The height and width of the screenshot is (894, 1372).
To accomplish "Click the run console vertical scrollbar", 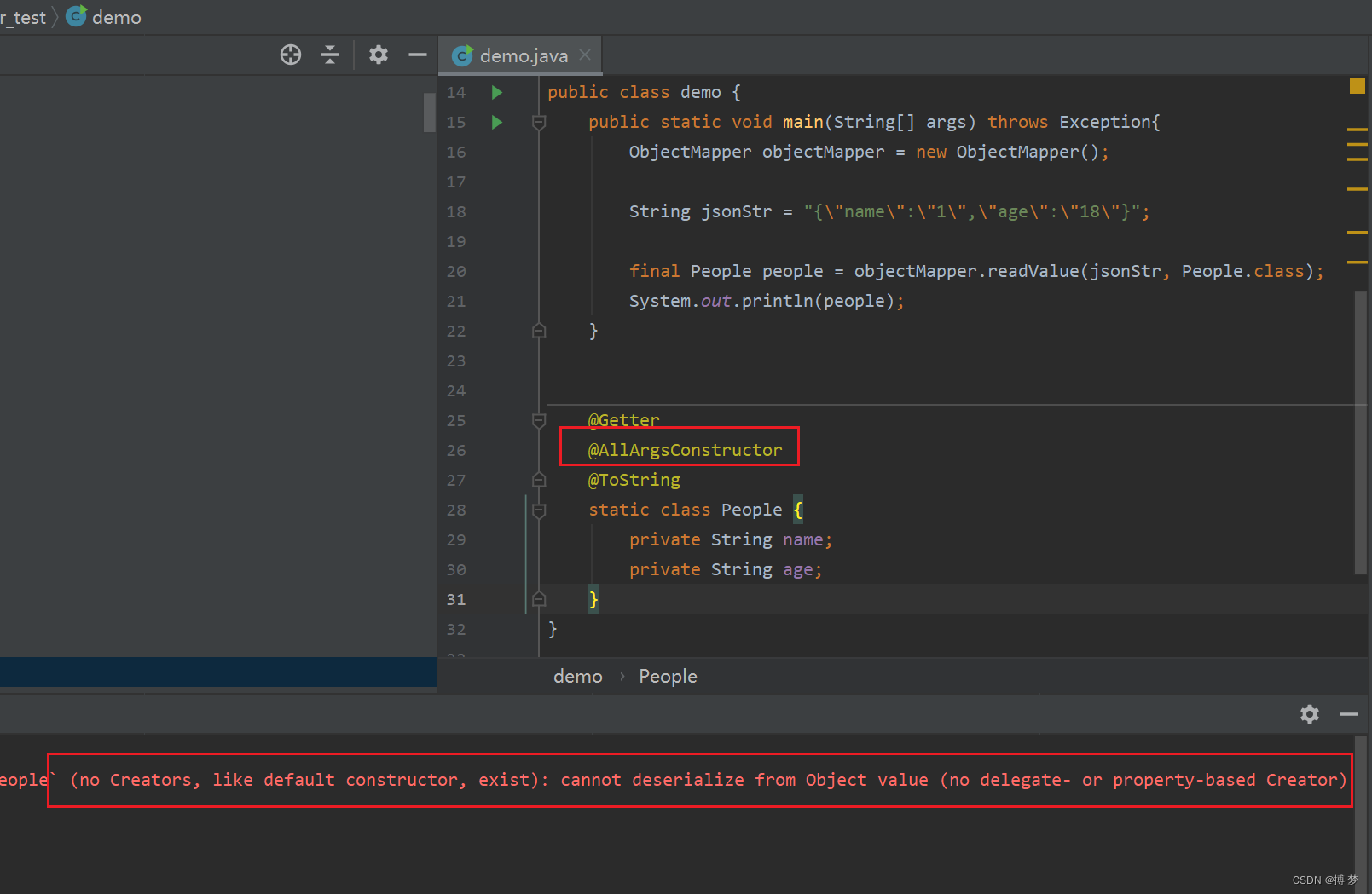I will tap(1361, 814).
